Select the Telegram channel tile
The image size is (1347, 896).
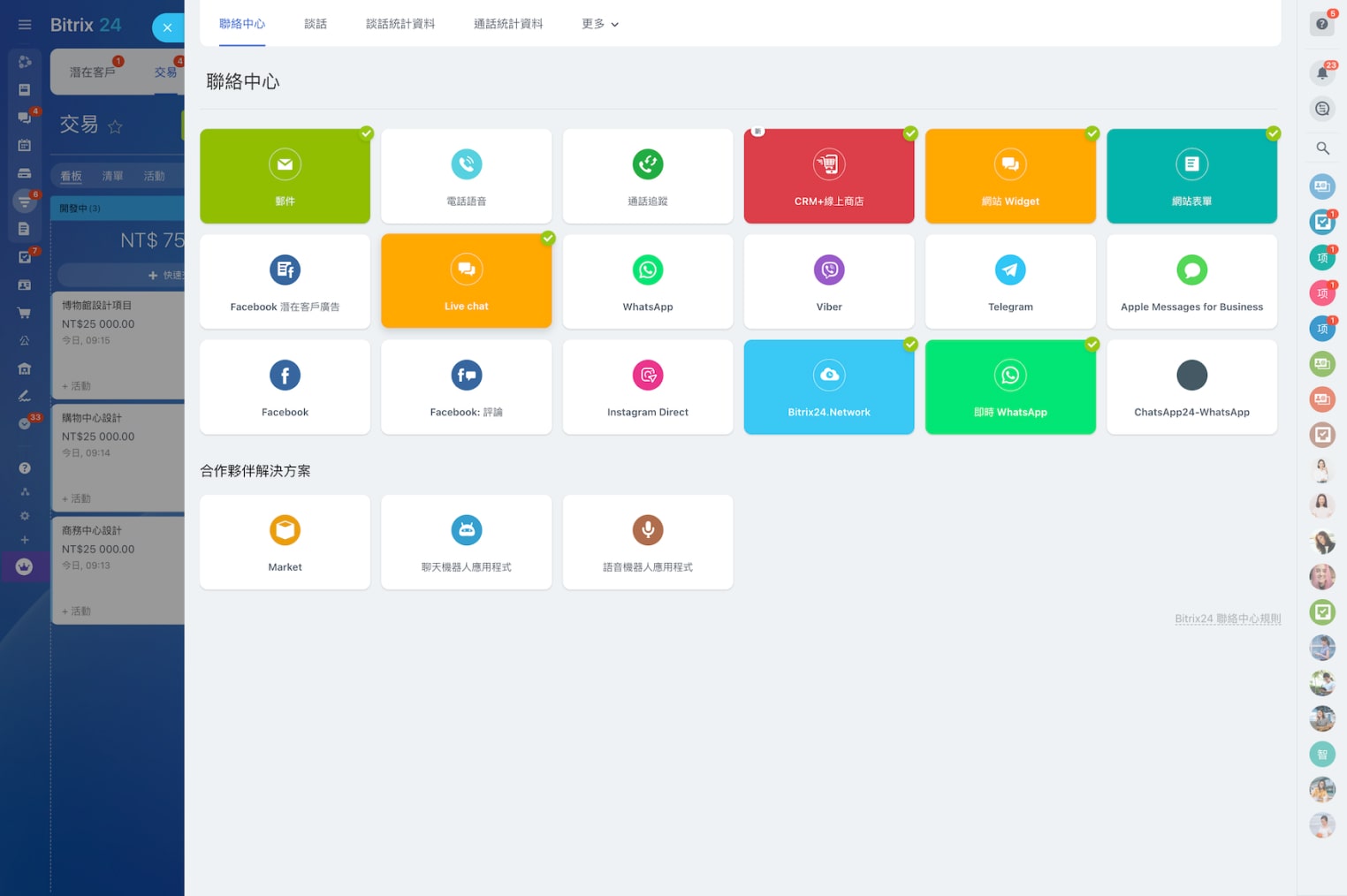1009,281
